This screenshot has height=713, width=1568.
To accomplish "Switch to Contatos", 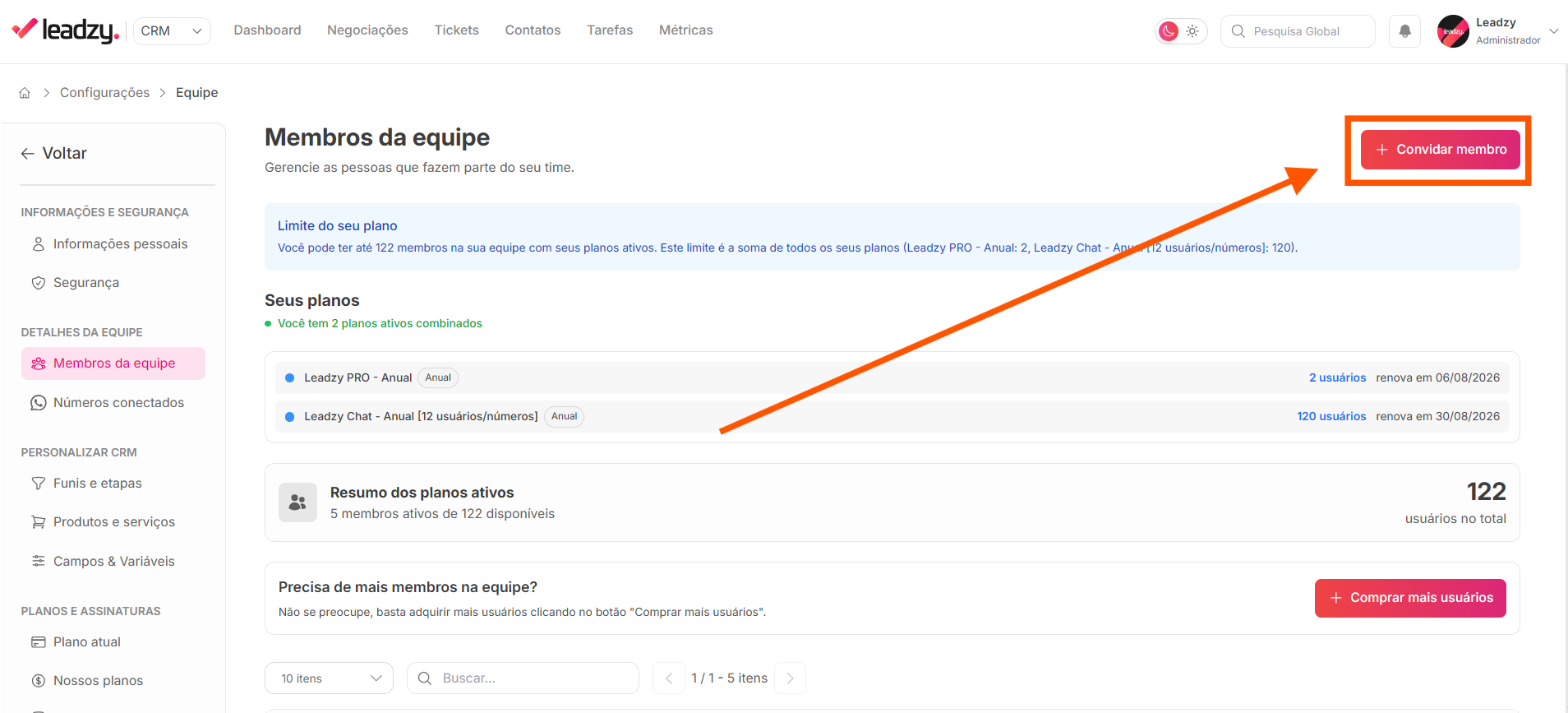I will (533, 30).
